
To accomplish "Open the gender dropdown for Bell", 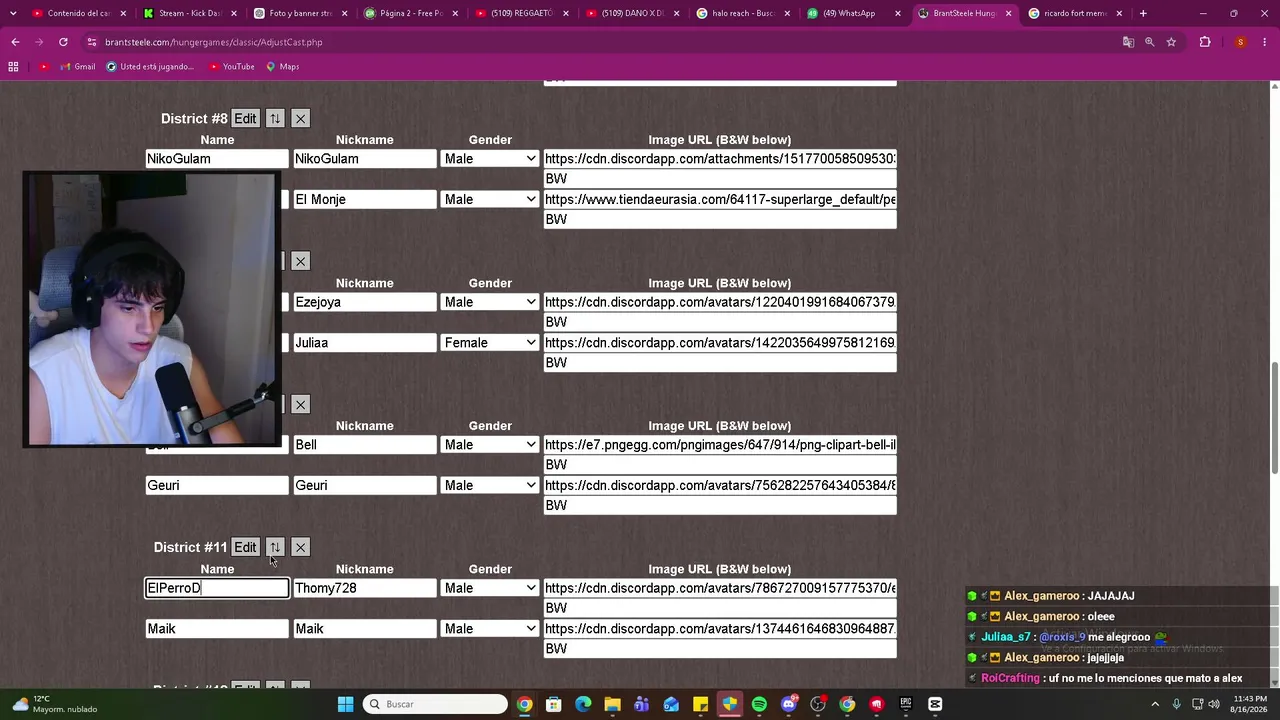I will click(x=490, y=445).
